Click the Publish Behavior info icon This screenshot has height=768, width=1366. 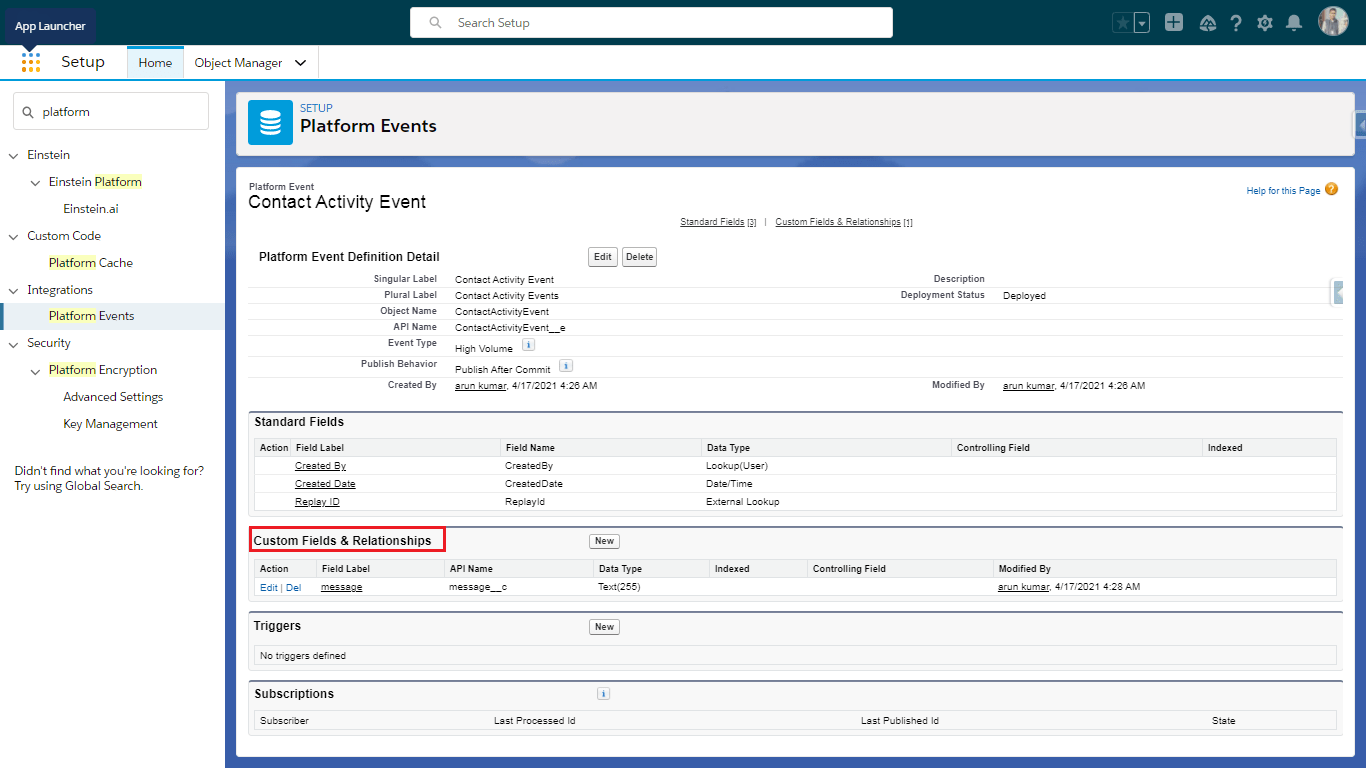pos(565,366)
